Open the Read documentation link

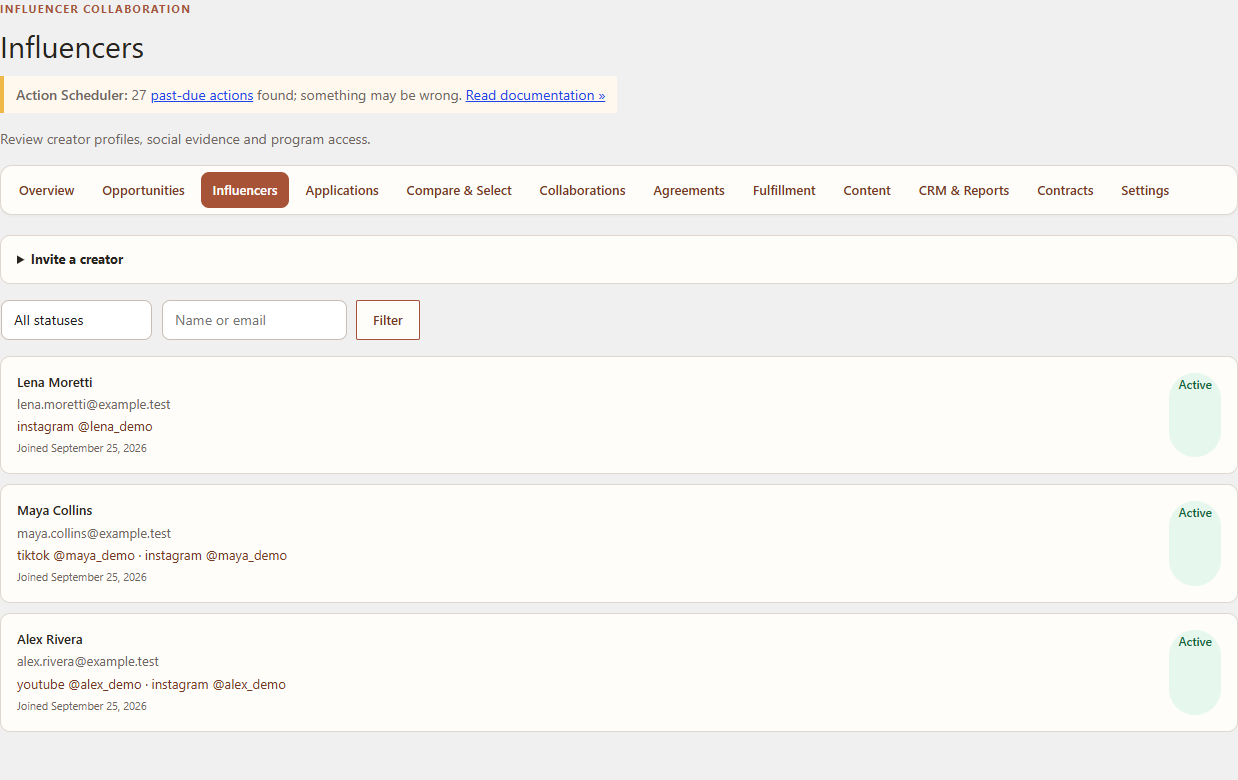pyautogui.click(x=535, y=95)
